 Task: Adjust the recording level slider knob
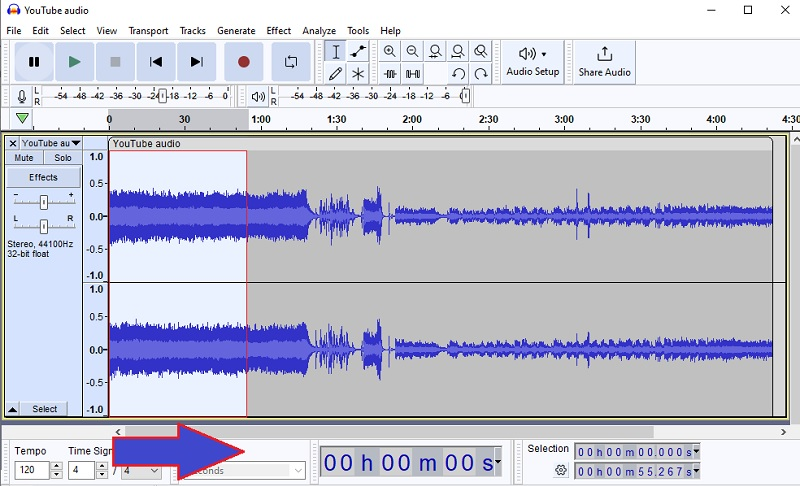tap(162, 96)
